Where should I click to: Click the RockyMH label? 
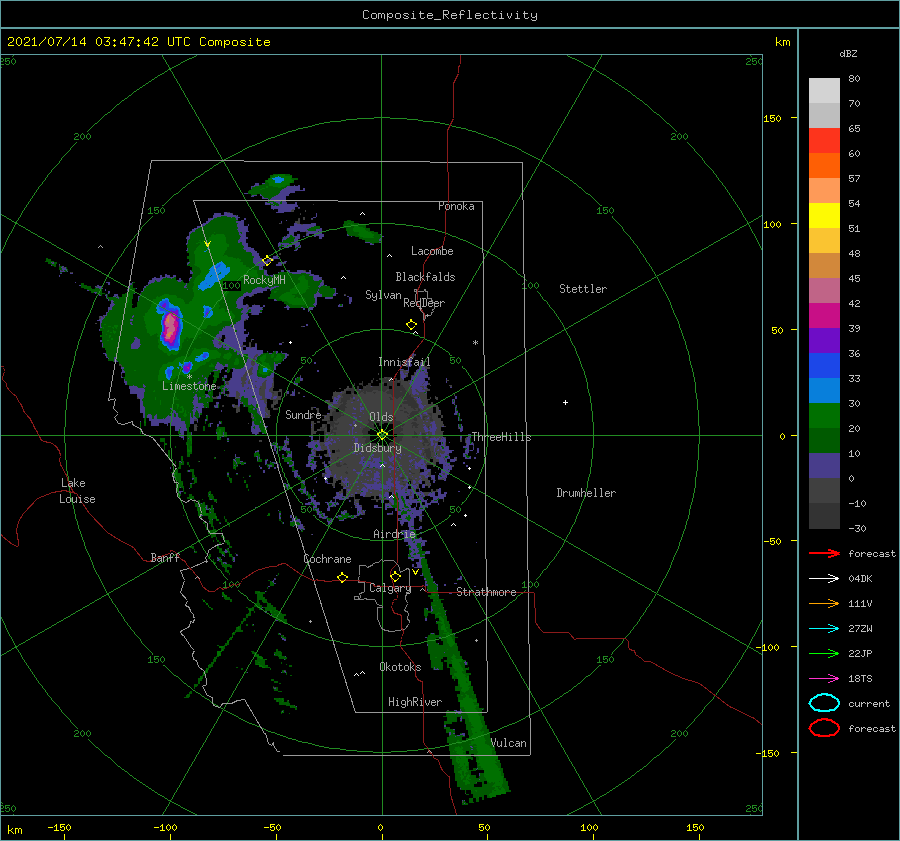click(x=264, y=280)
